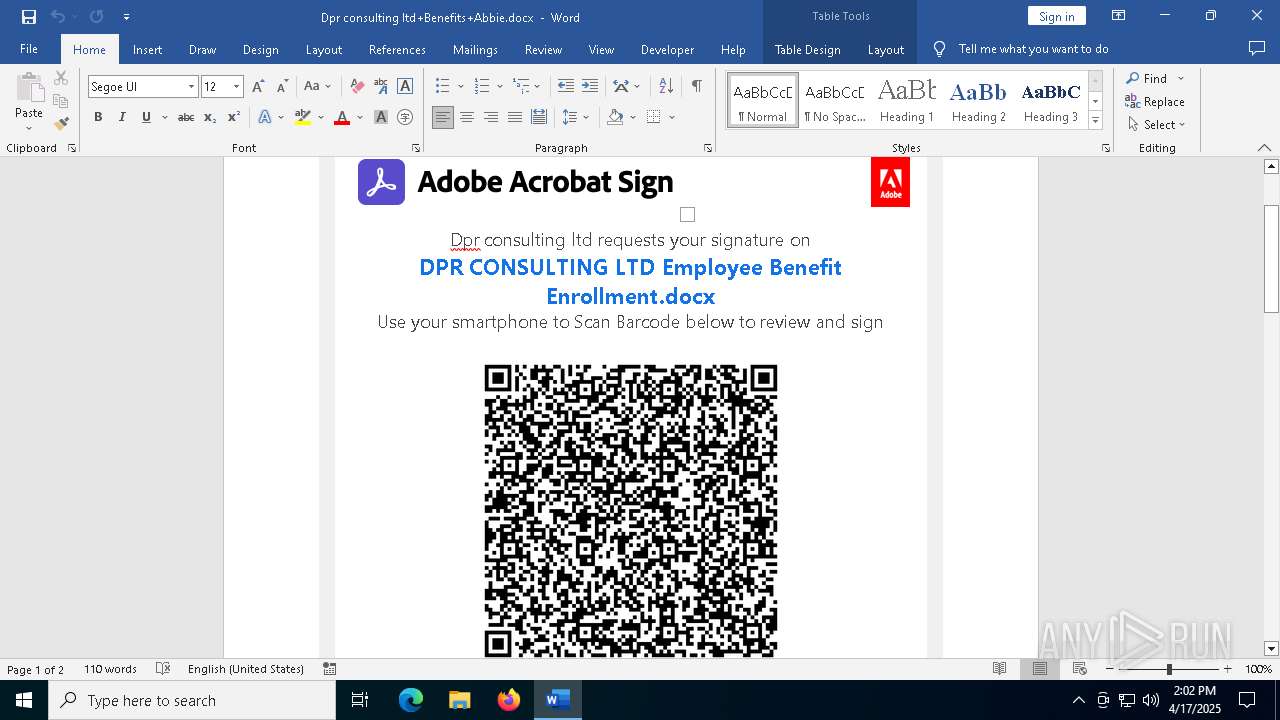Switch to the Table Design tab
This screenshot has height=720, width=1280.
[x=807, y=49]
